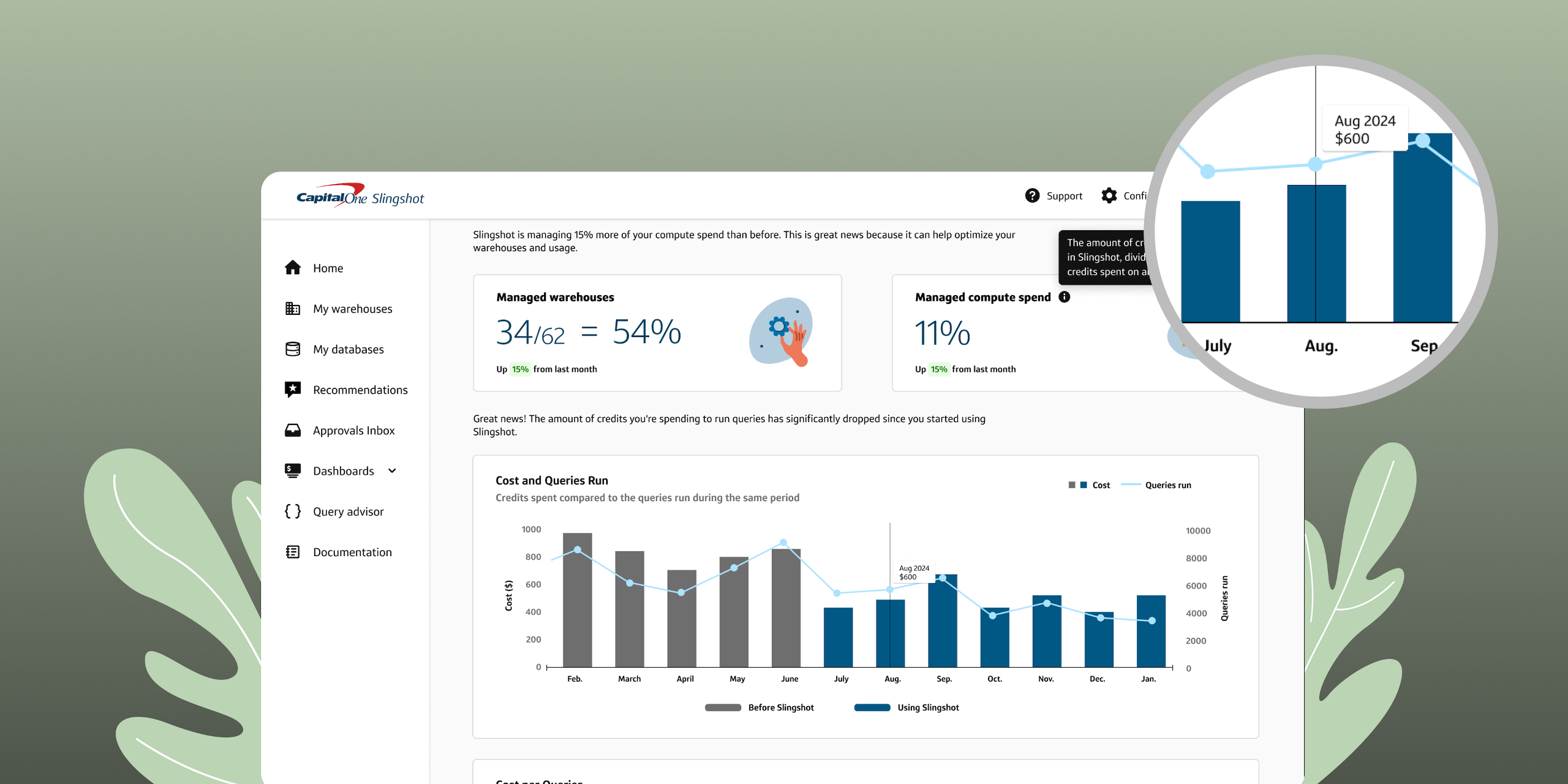Open the Recommendations menu label

(x=360, y=390)
